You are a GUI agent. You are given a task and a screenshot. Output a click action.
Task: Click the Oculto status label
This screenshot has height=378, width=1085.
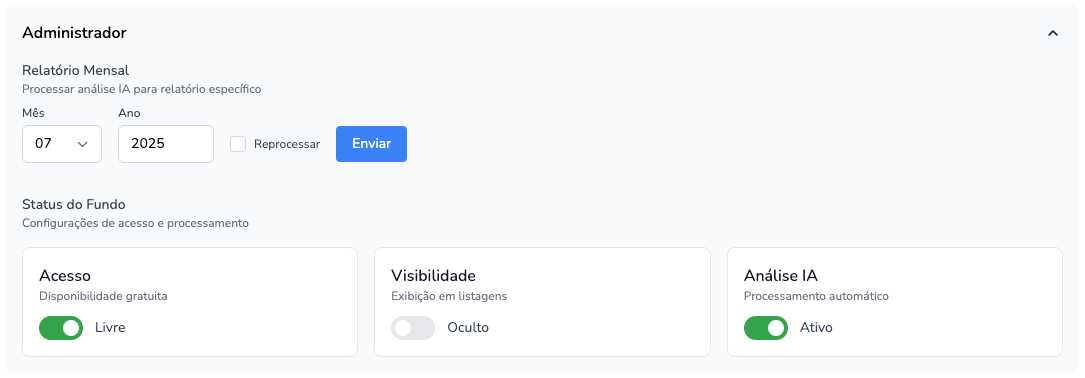click(x=468, y=327)
